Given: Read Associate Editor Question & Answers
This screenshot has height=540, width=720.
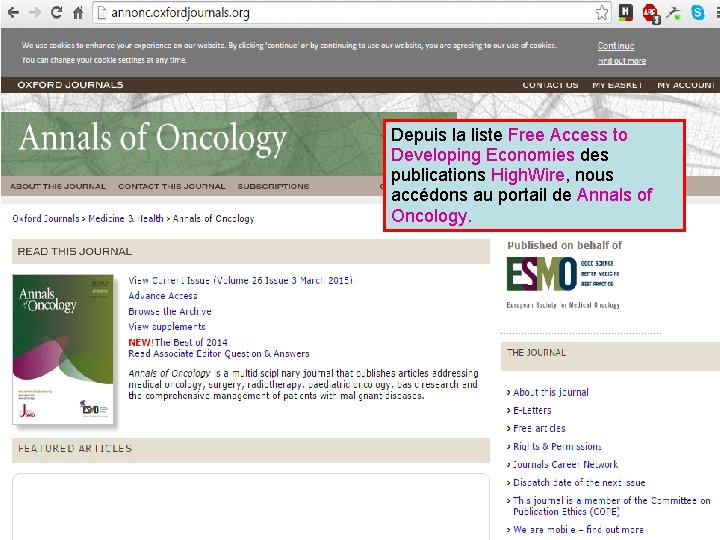Looking at the screenshot, I should [x=219, y=354].
